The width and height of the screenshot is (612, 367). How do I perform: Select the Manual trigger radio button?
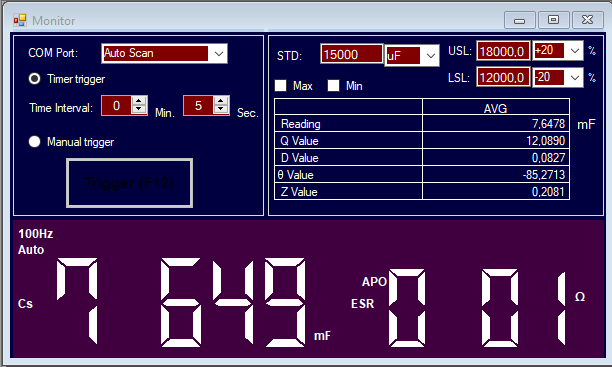pos(34,141)
